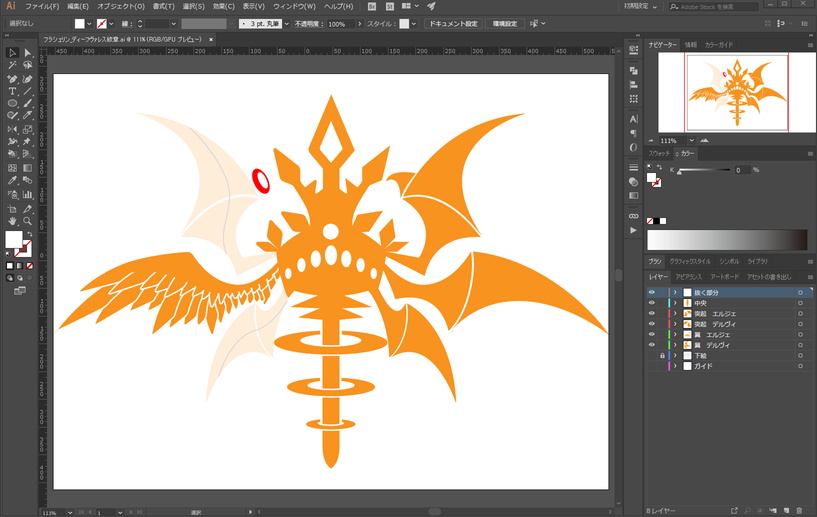Select the Magic Wand tool
The image size is (817, 517).
coord(13,65)
